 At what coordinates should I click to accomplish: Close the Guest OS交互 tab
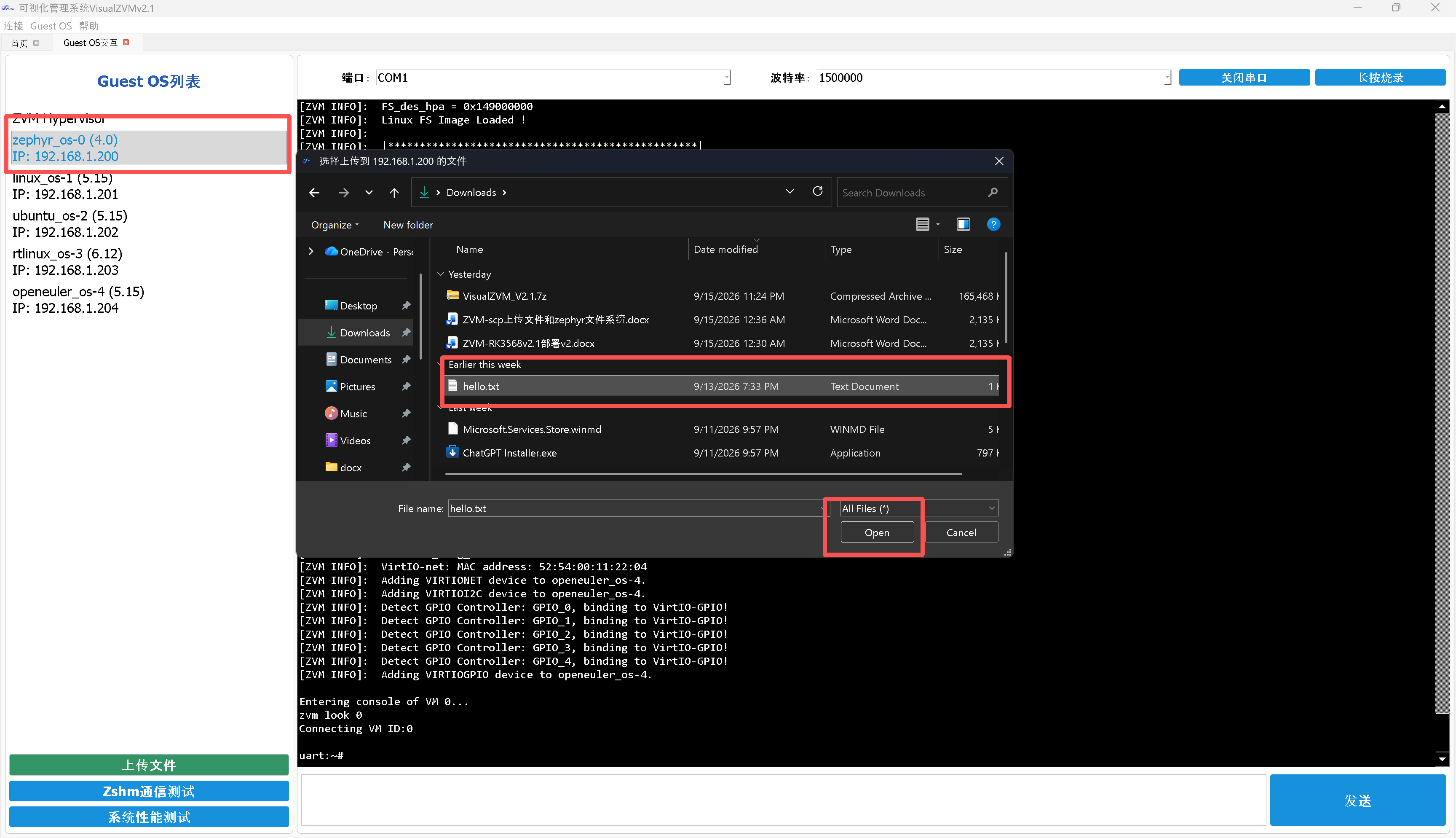pos(126,43)
